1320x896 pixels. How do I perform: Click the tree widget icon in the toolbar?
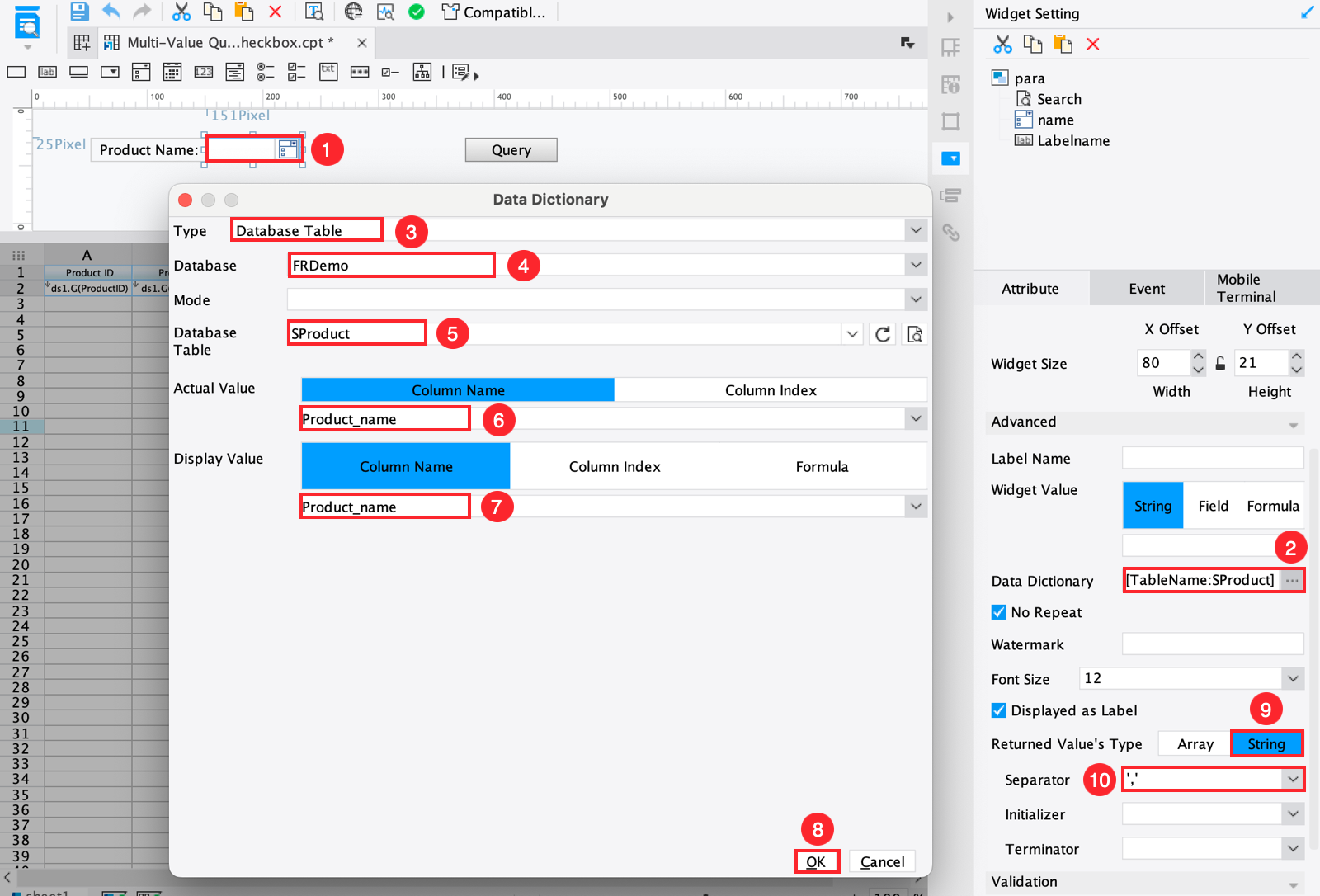pos(422,72)
